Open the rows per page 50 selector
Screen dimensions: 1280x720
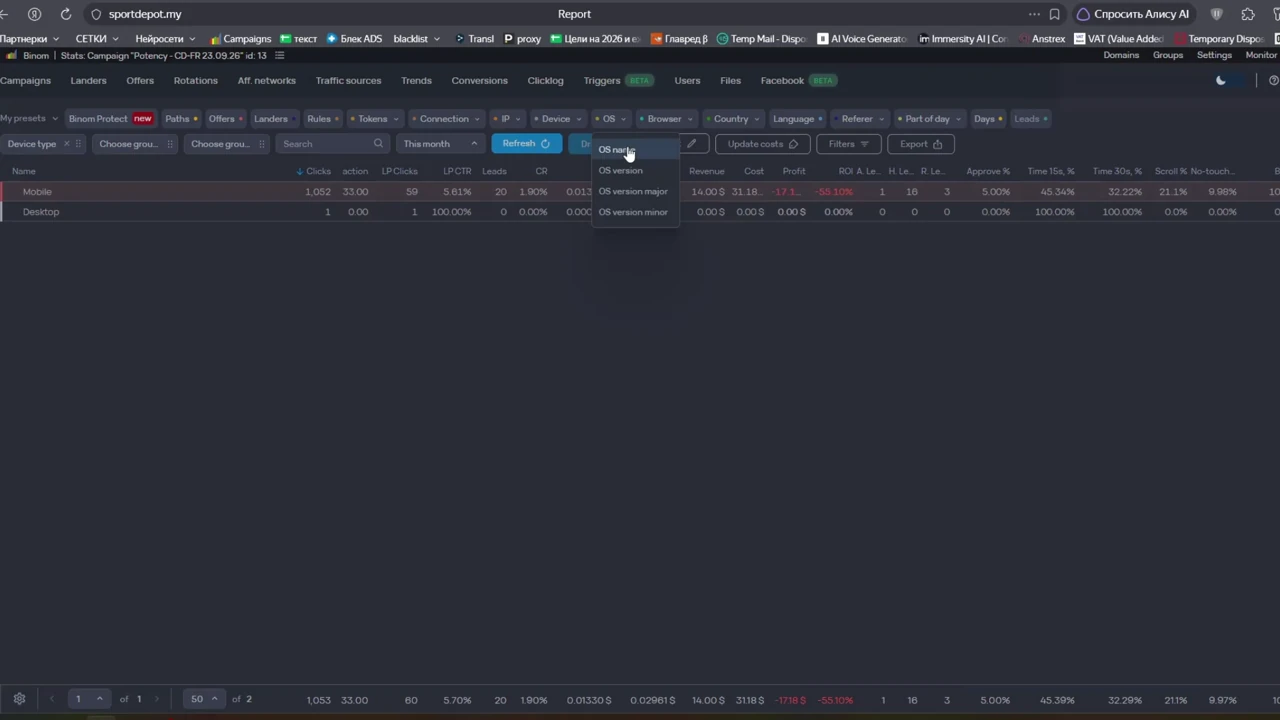204,699
